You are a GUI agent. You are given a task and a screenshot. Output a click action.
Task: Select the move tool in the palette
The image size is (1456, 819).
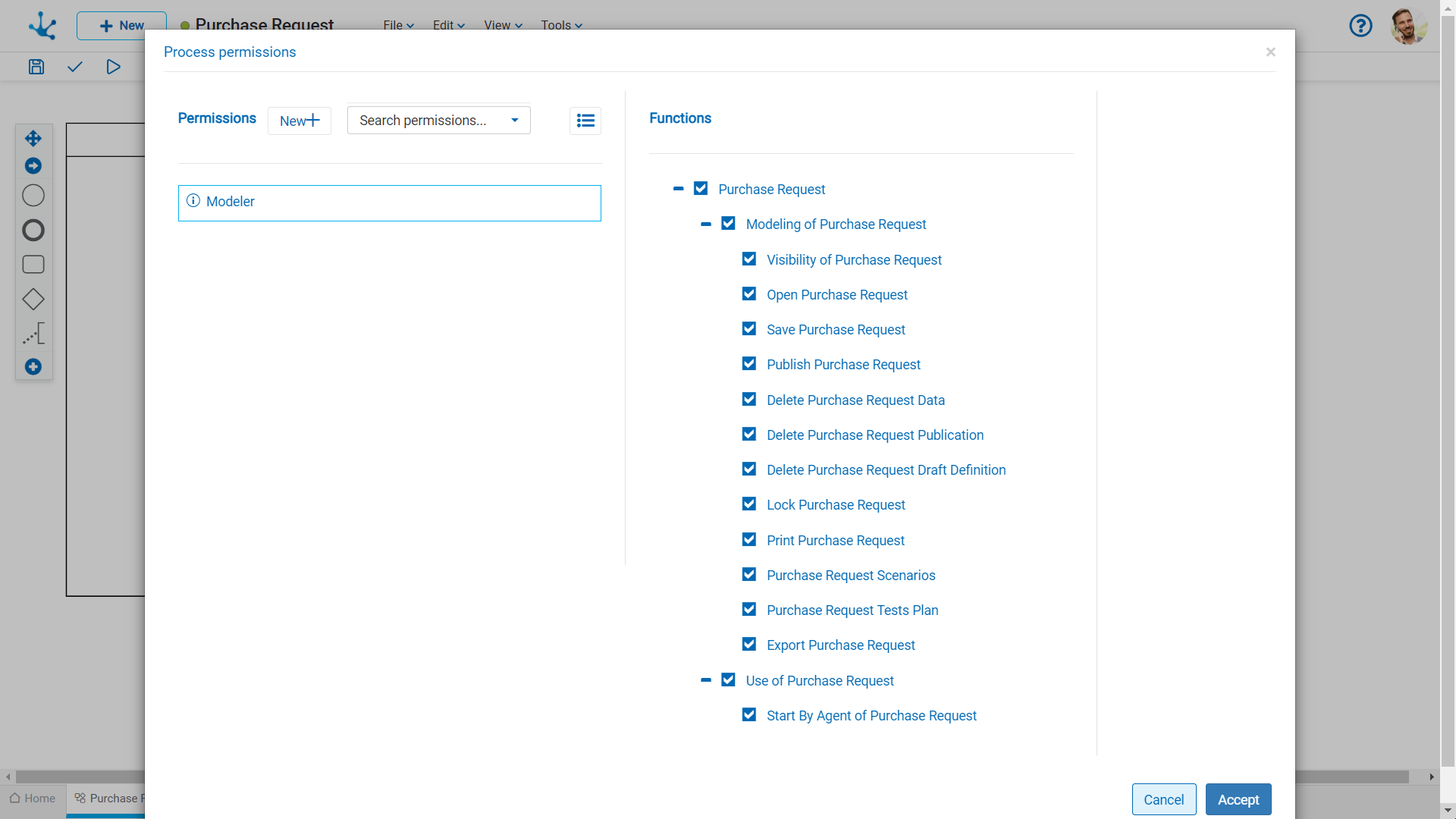coord(33,138)
